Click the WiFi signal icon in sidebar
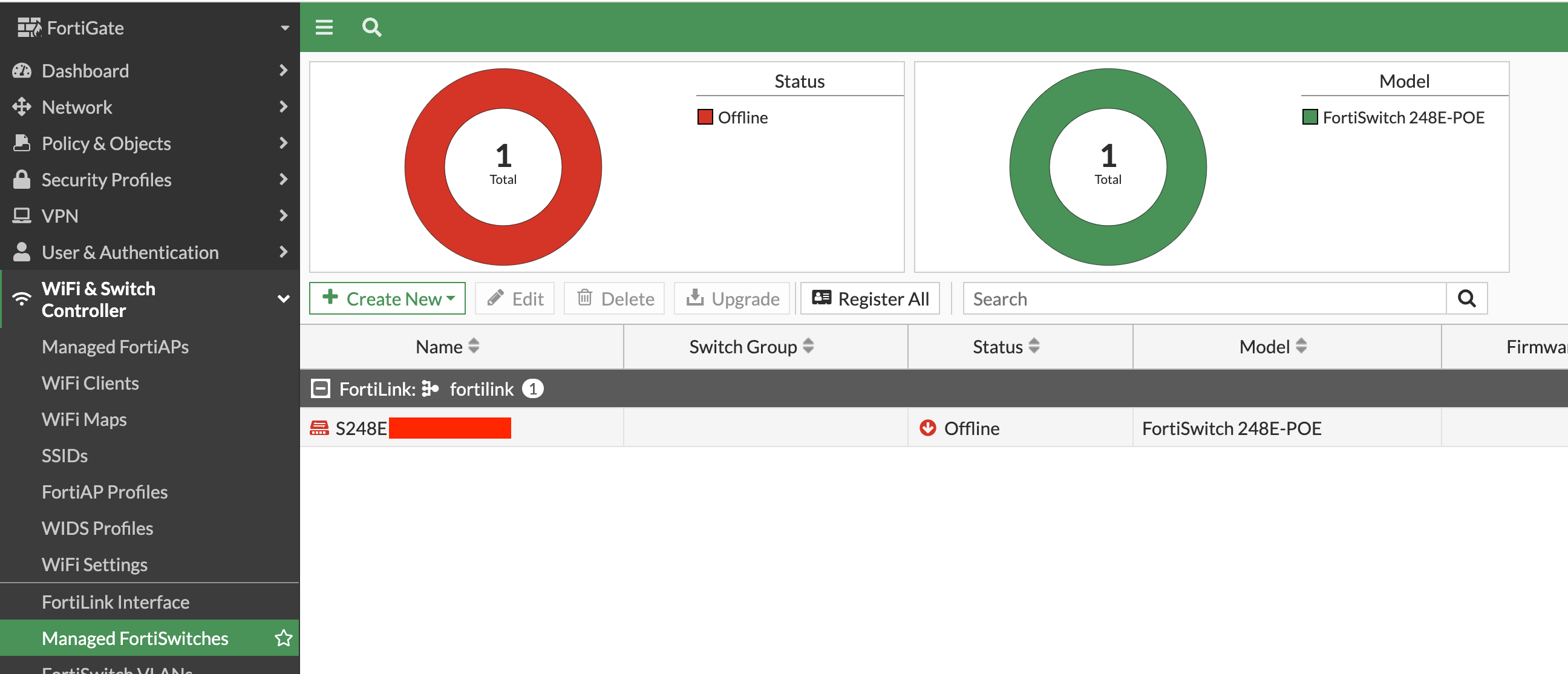Image resolution: width=1568 pixels, height=674 pixels. (22, 299)
